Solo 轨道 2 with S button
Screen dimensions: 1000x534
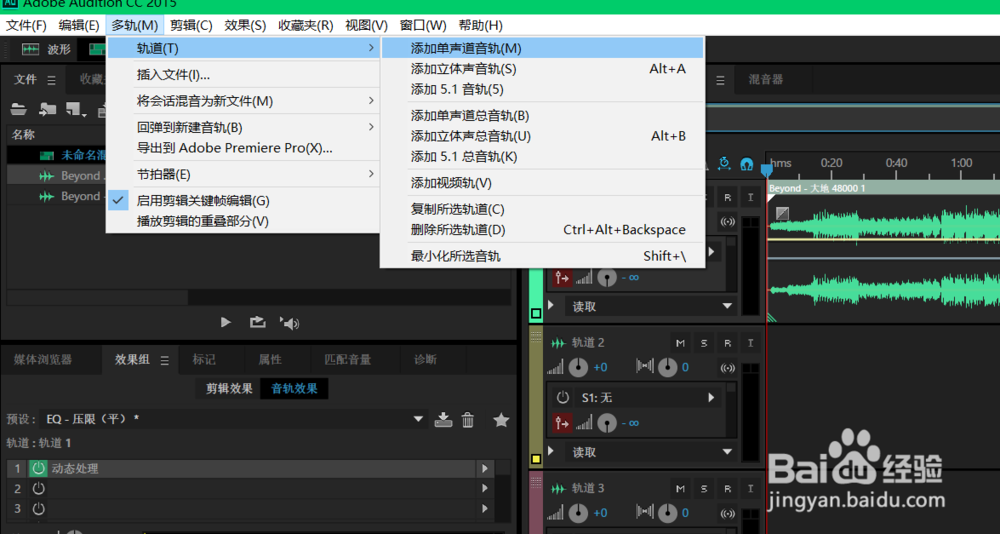click(703, 343)
